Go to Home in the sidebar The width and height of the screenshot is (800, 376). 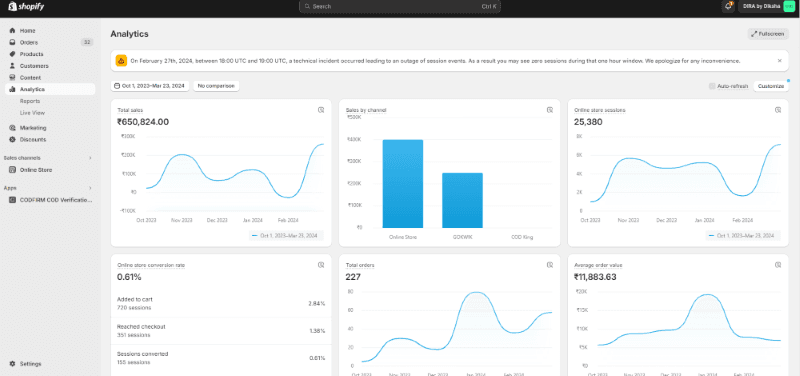point(28,31)
